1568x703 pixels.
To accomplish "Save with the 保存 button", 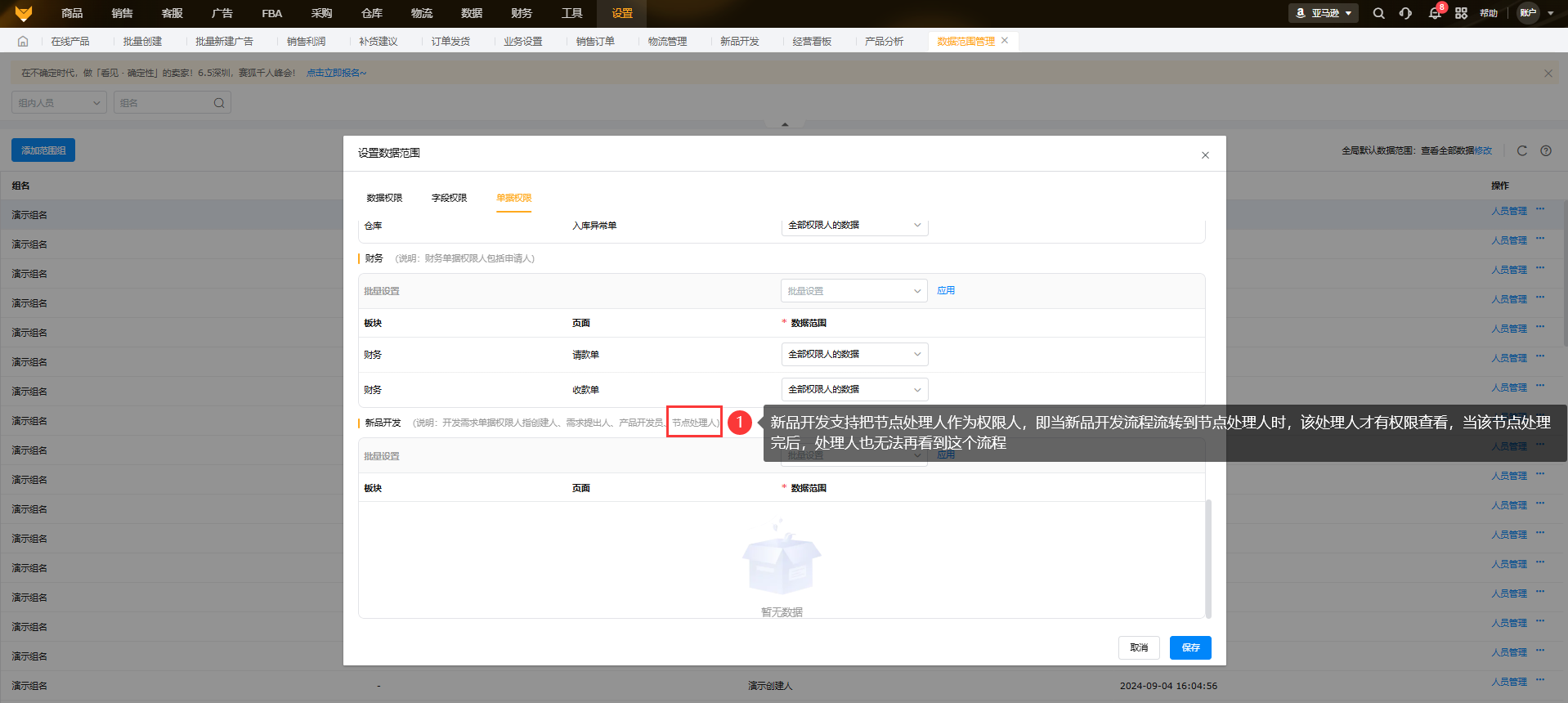I will [x=1190, y=647].
